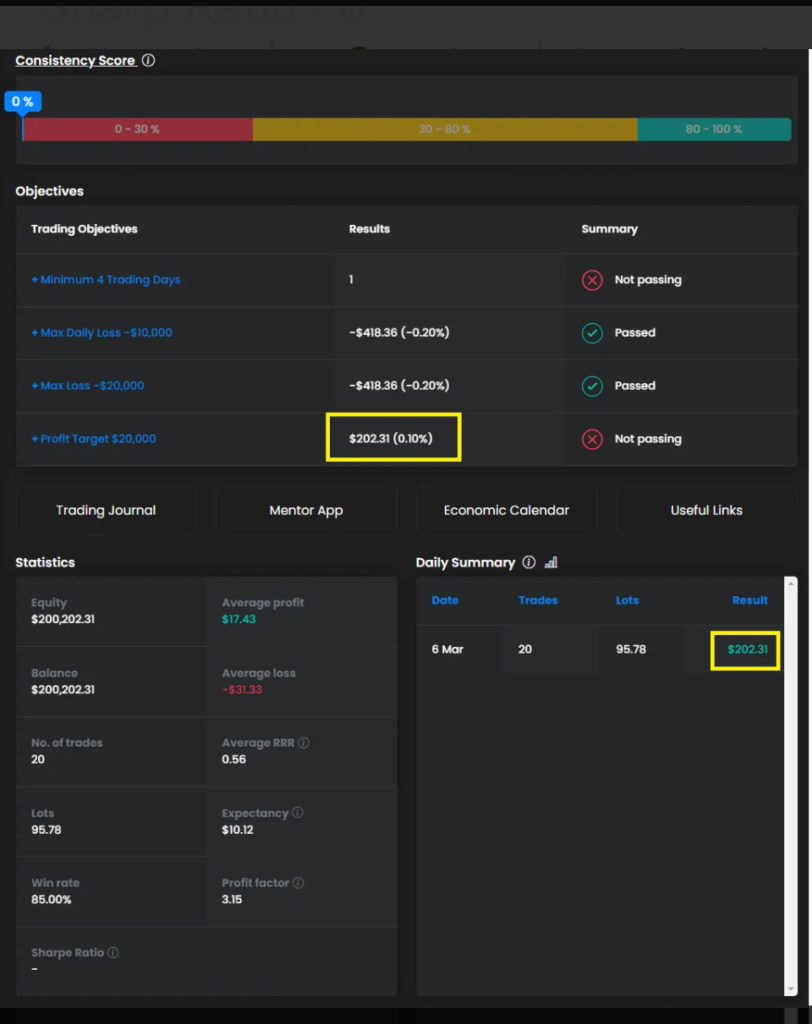This screenshot has height=1024, width=812.
Task: Open the Mentor App
Action: point(306,510)
